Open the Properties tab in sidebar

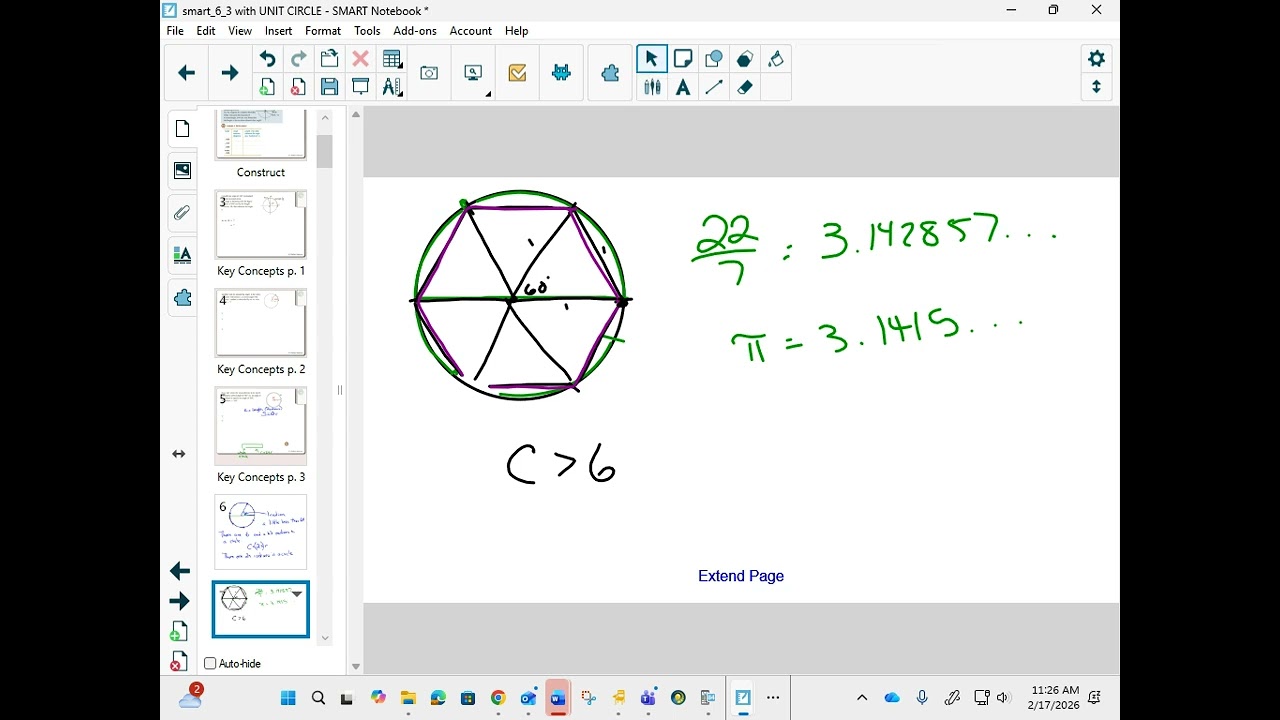pos(182,255)
